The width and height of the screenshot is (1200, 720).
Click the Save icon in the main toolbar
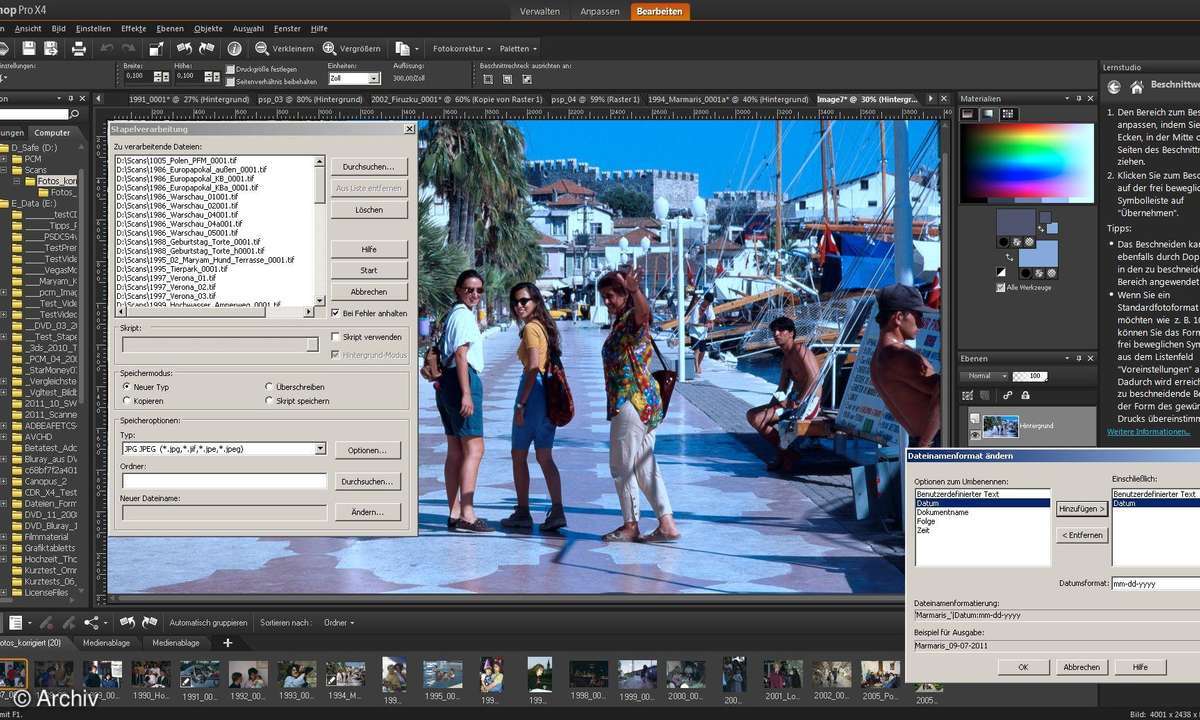click(28, 48)
